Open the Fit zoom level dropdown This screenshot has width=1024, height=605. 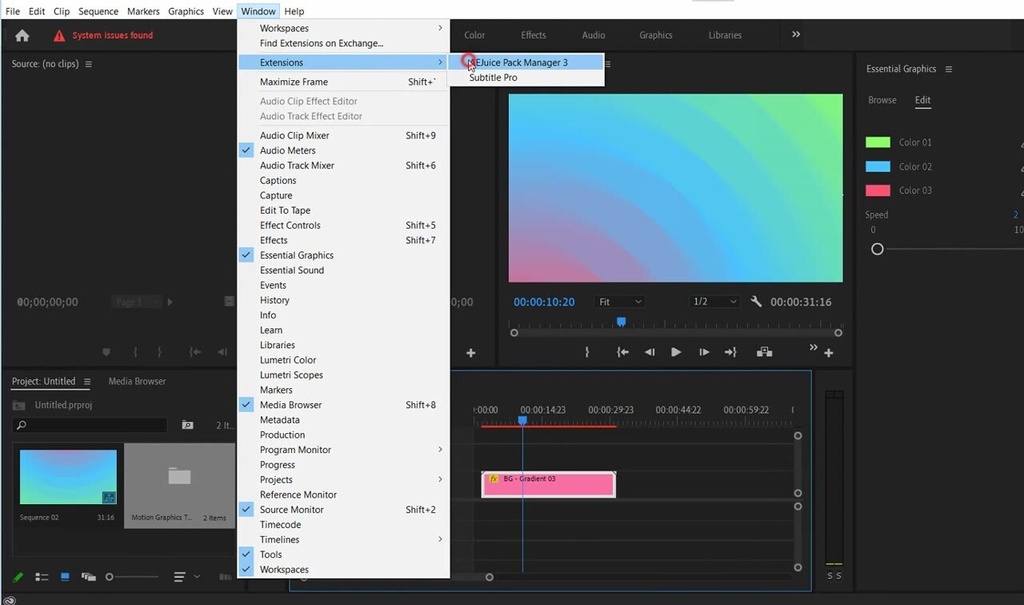pyautogui.click(x=620, y=302)
